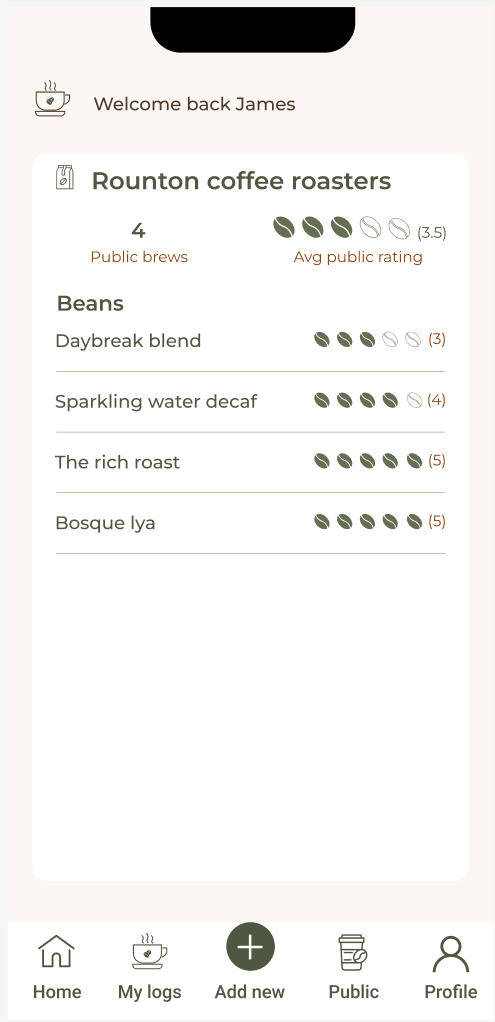
Task: Tap the round plus Add new button
Action: (250, 947)
